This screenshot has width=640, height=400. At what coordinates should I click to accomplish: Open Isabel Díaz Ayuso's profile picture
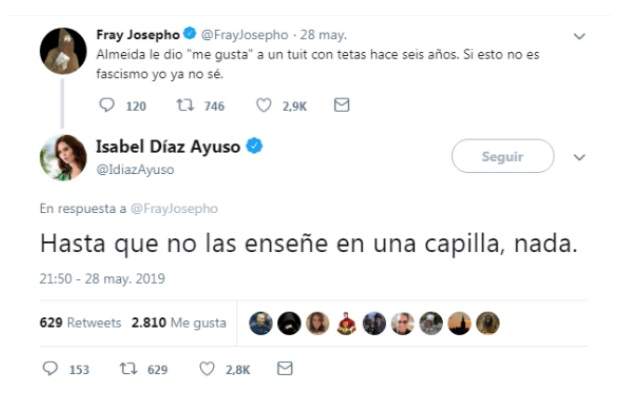(x=63, y=158)
